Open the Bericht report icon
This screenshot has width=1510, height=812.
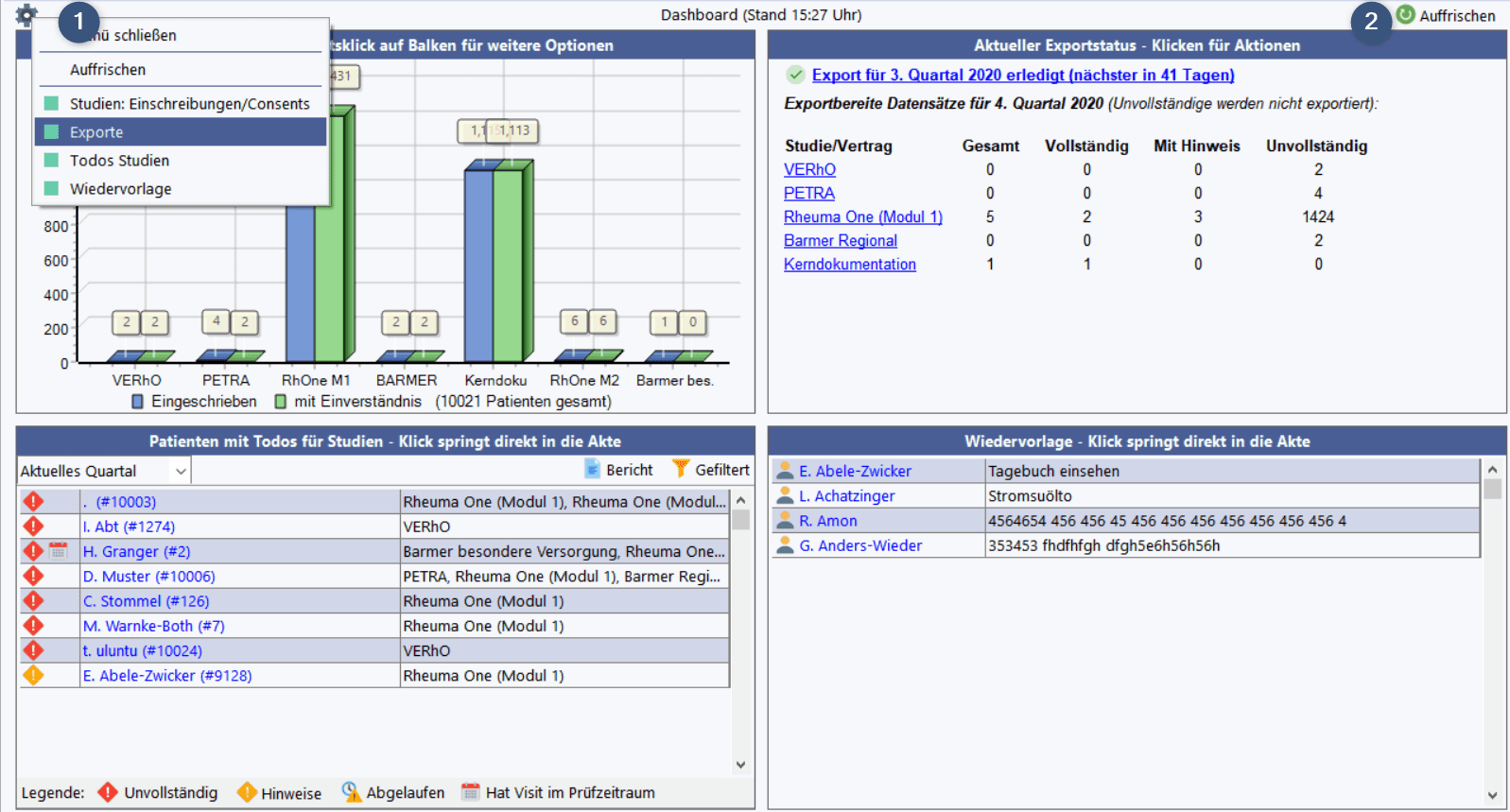(593, 469)
